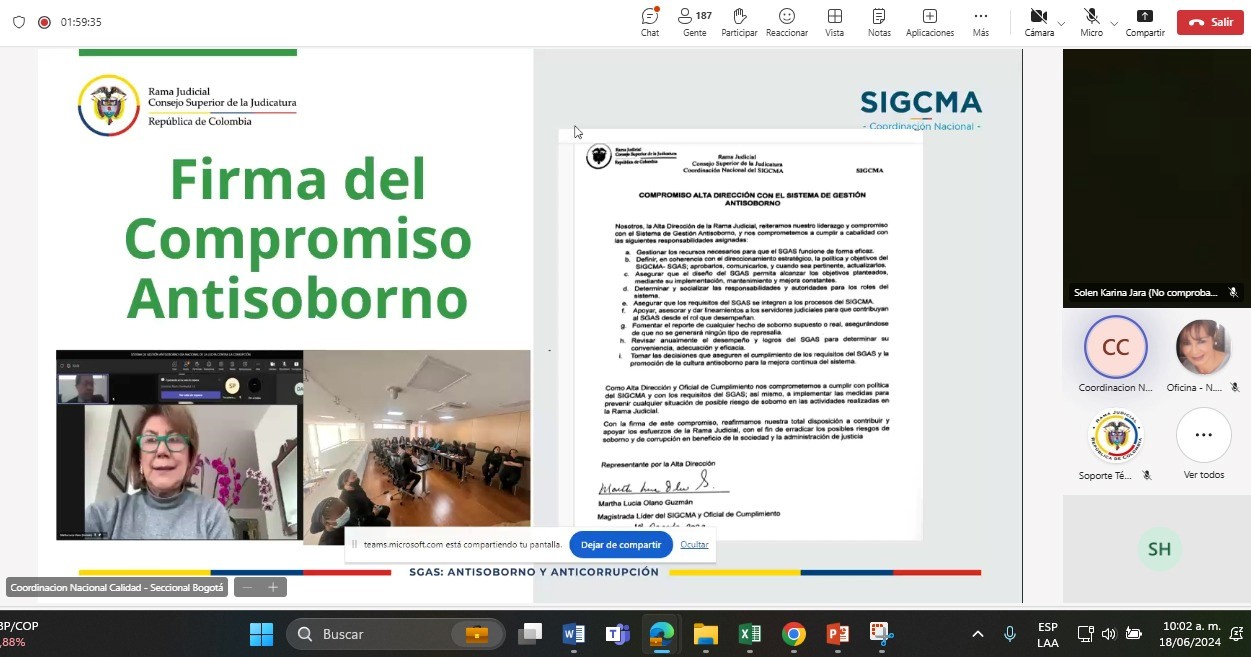Open Microsoft Edge from taskbar

point(661,634)
